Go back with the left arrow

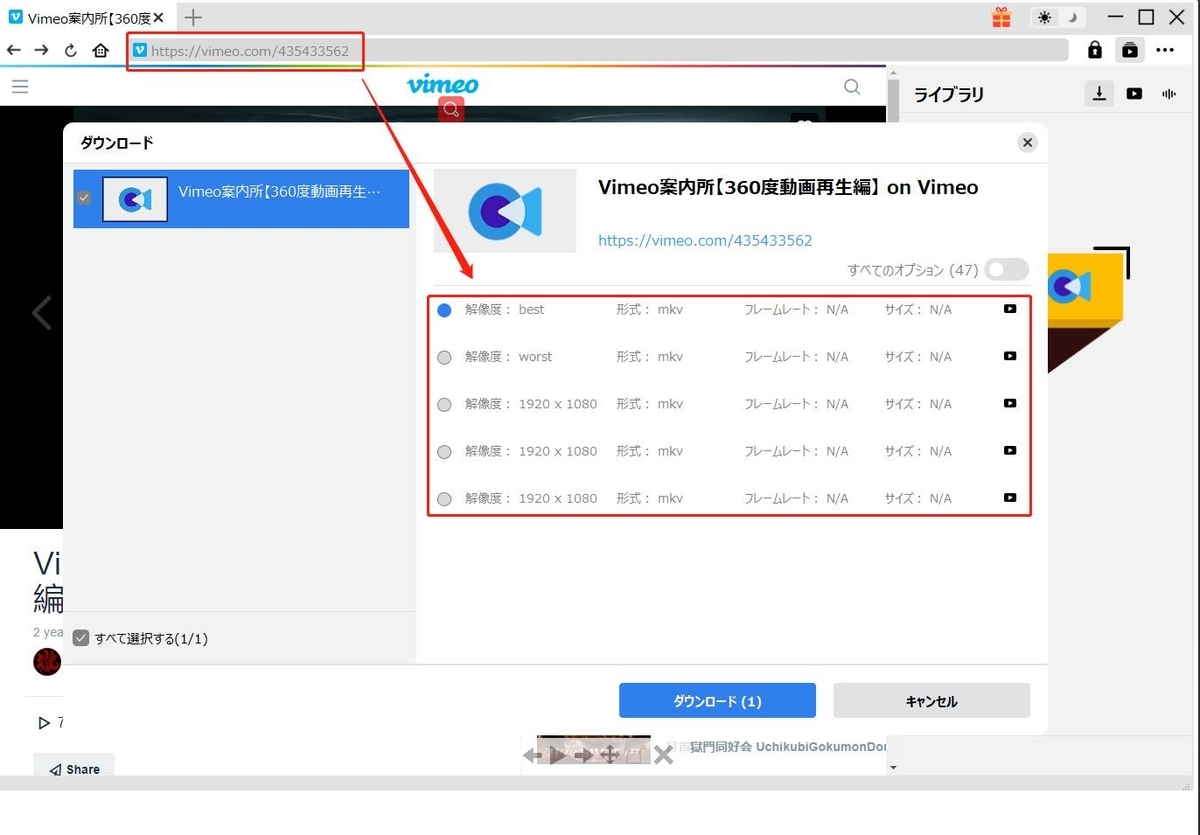tap(13, 50)
